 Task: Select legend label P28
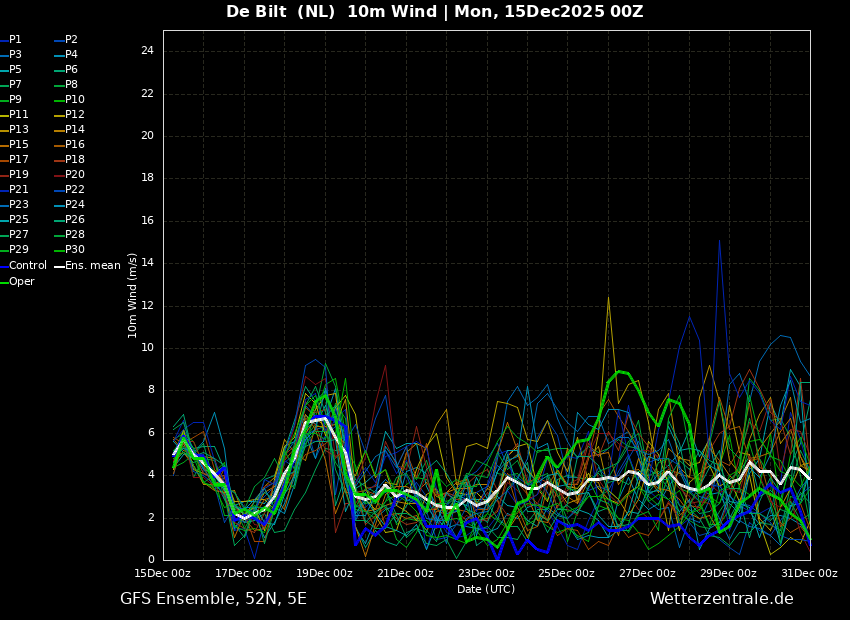(x=69, y=235)
